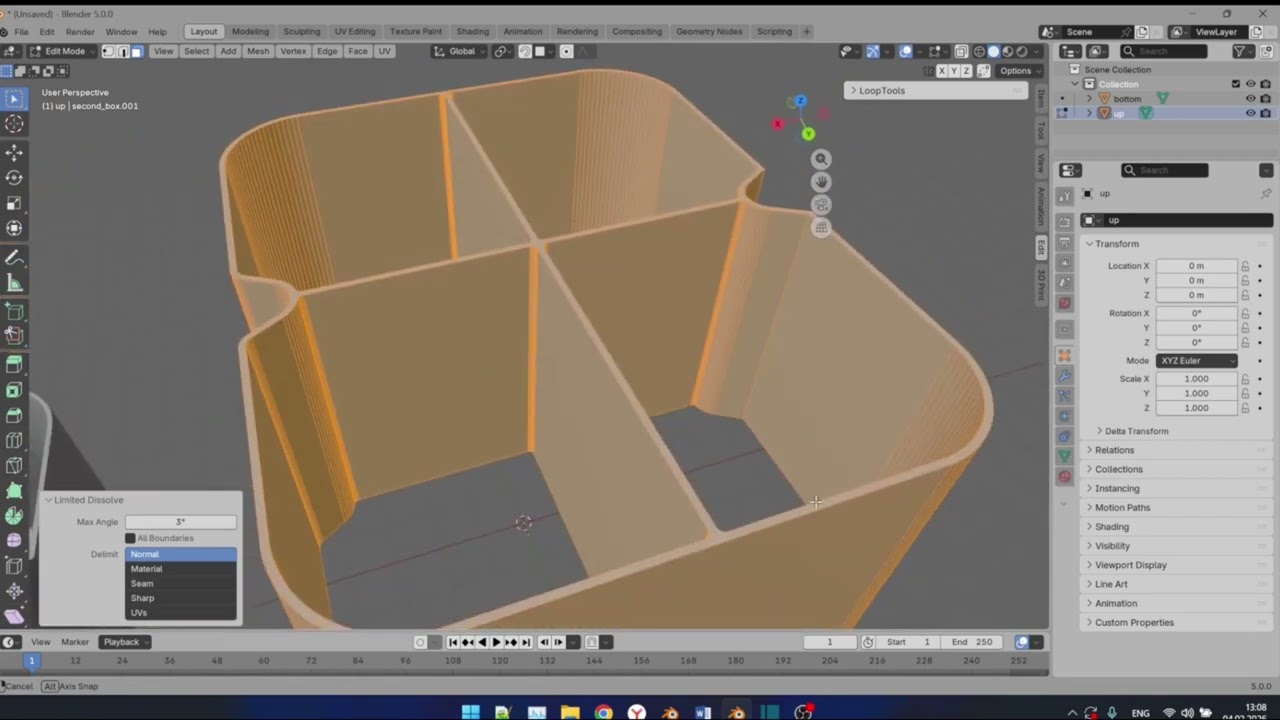Enable the All Boundaries checkbox
Image resolution: width=1280 pixels, height=720 pixels.
click(x=130, y=538)
